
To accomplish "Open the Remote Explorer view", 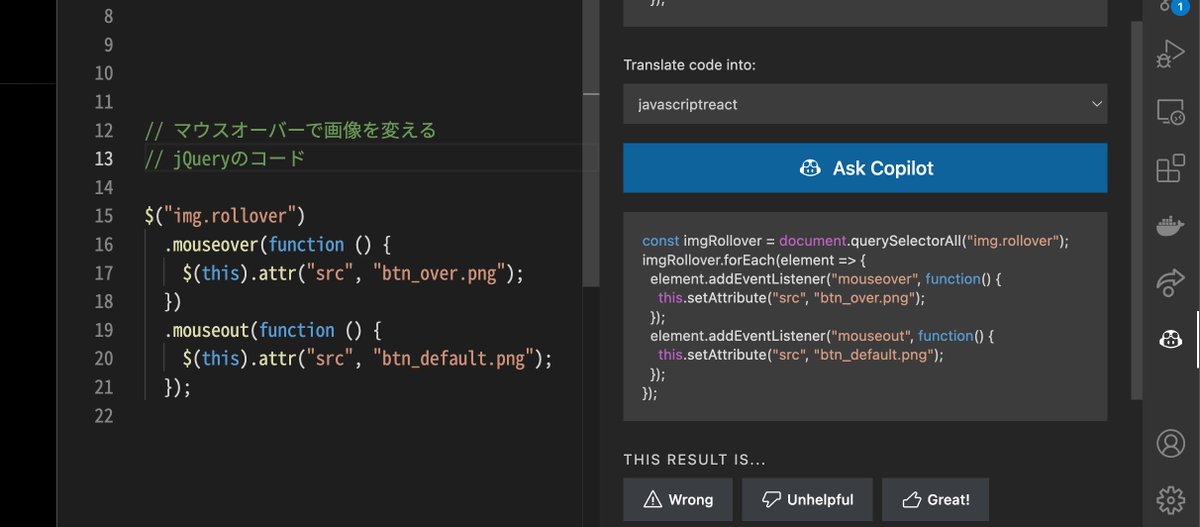I will tap(1170, 111).
